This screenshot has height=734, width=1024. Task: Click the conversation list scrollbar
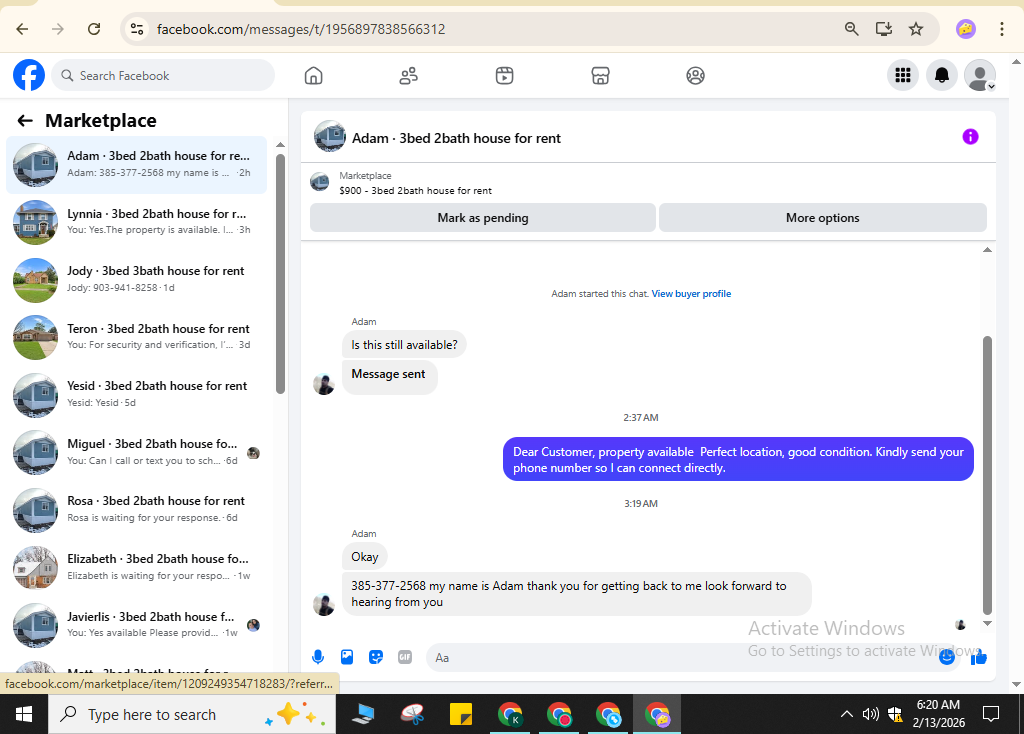(x=280, y=274)
